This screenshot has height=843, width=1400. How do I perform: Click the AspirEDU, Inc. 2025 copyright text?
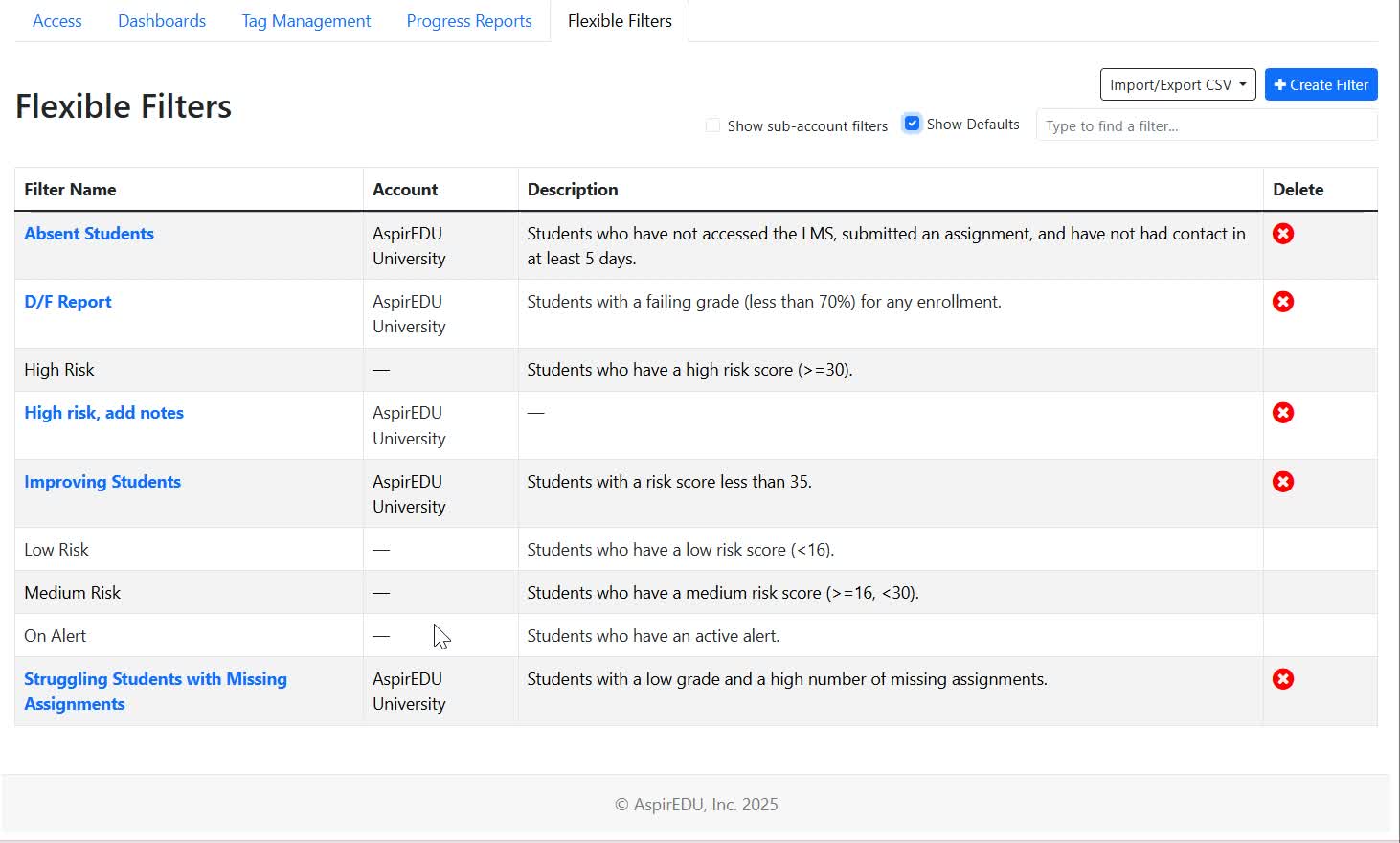[x=696, y=805]
